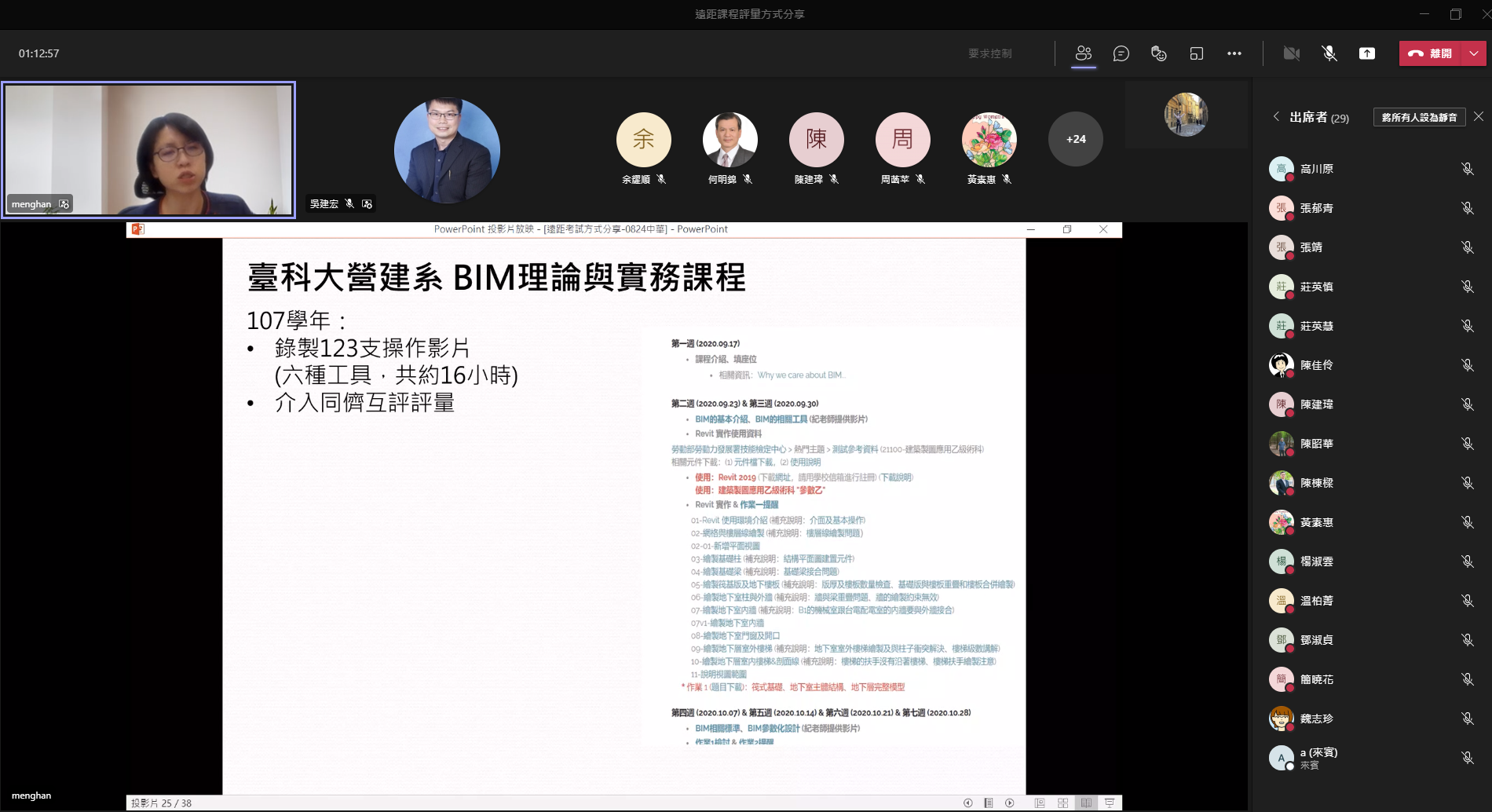Click mic icon in a (來賓) row
Screen dimensions: 1492x812
pos(1467,758)
